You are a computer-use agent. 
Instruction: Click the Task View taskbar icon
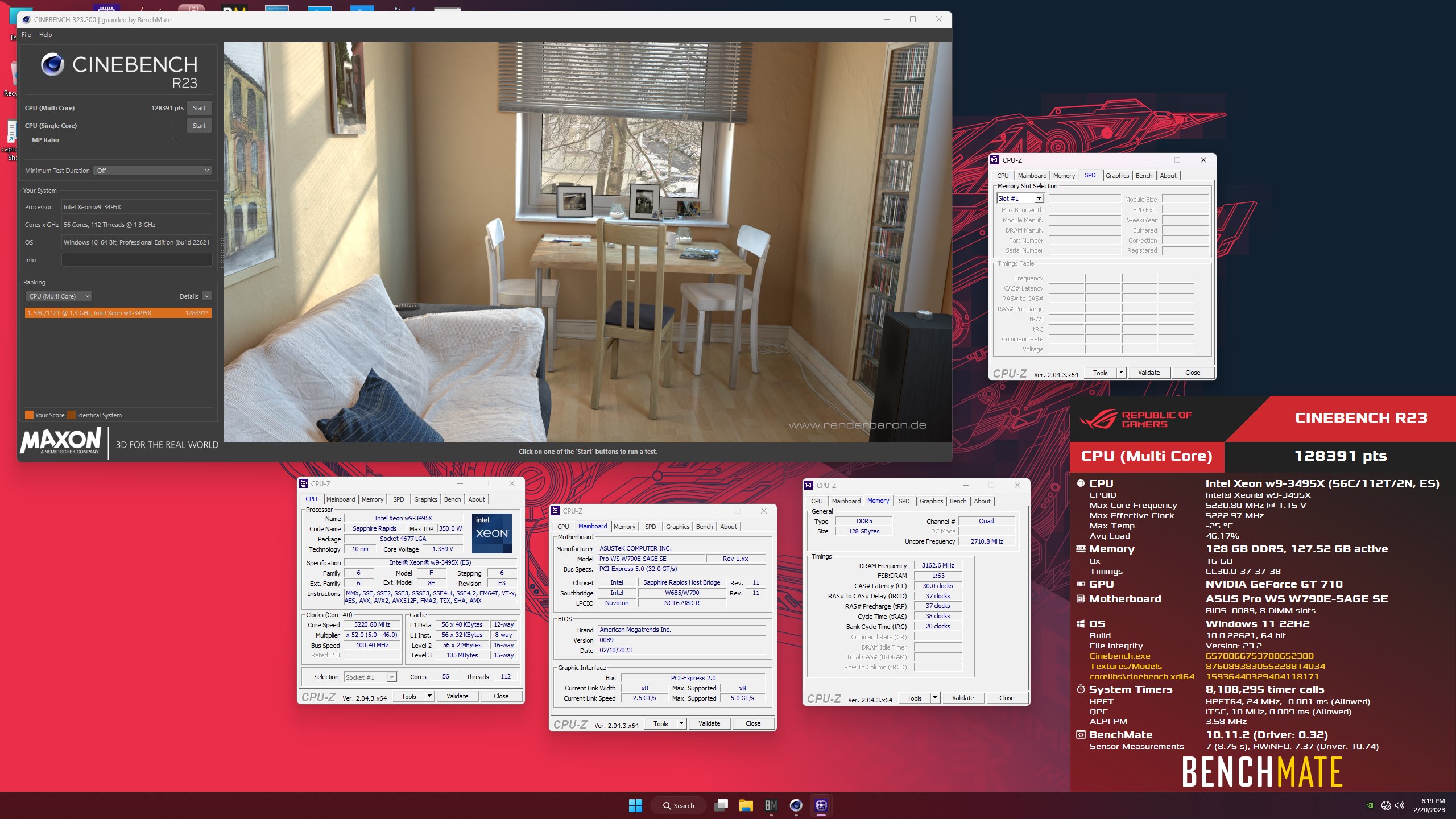[721, 805]
